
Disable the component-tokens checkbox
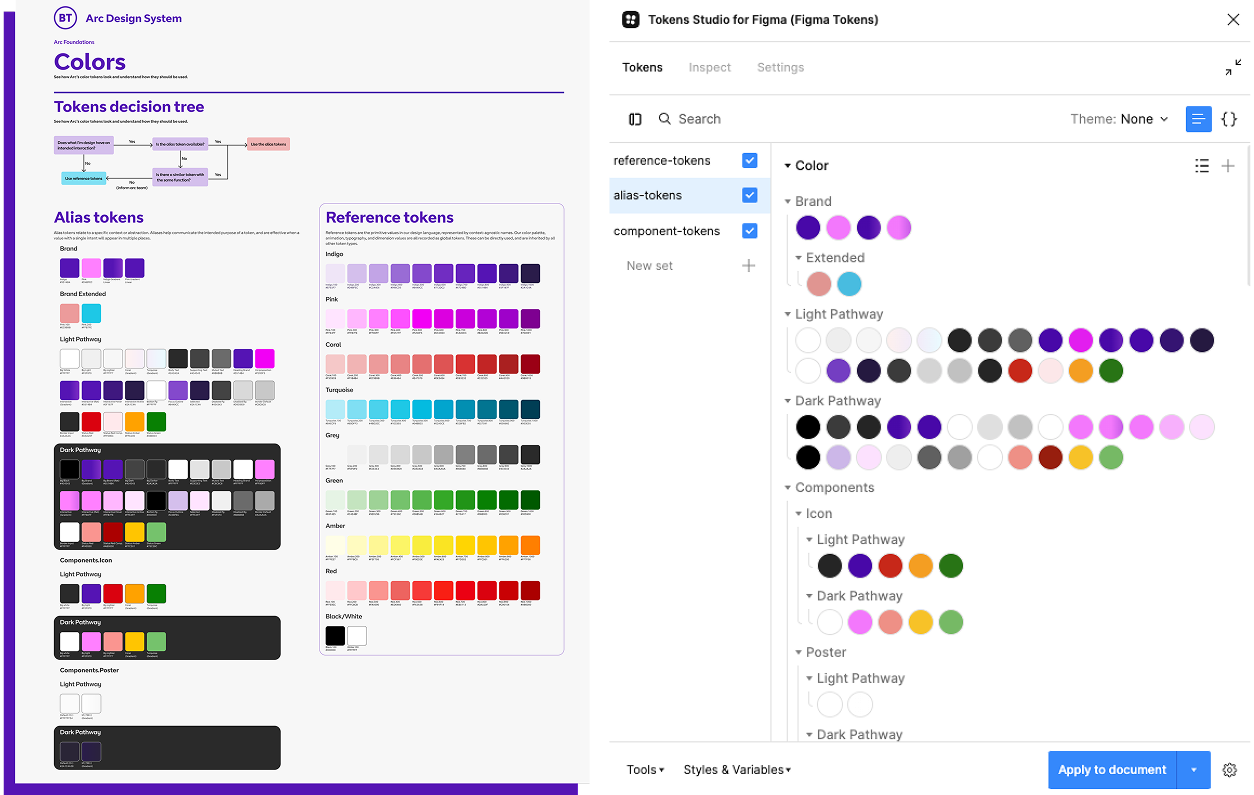[x=750, y=231]
